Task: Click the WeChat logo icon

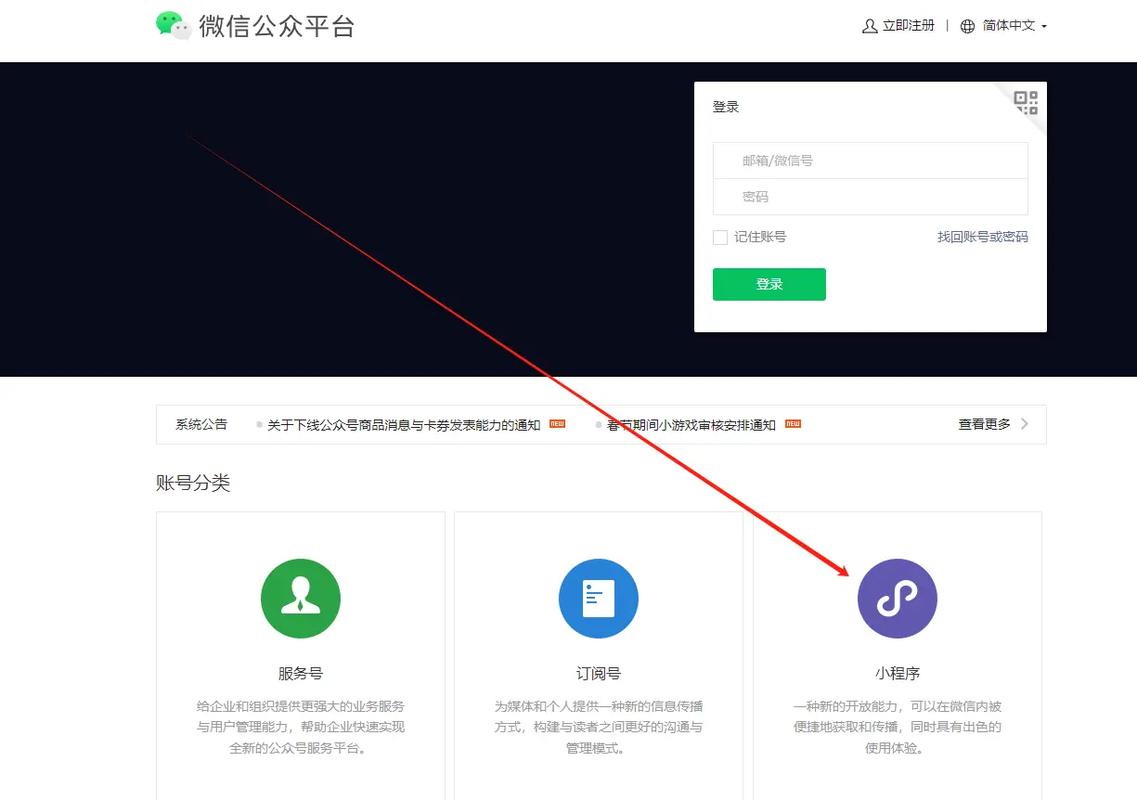Action: pos(173,24)
